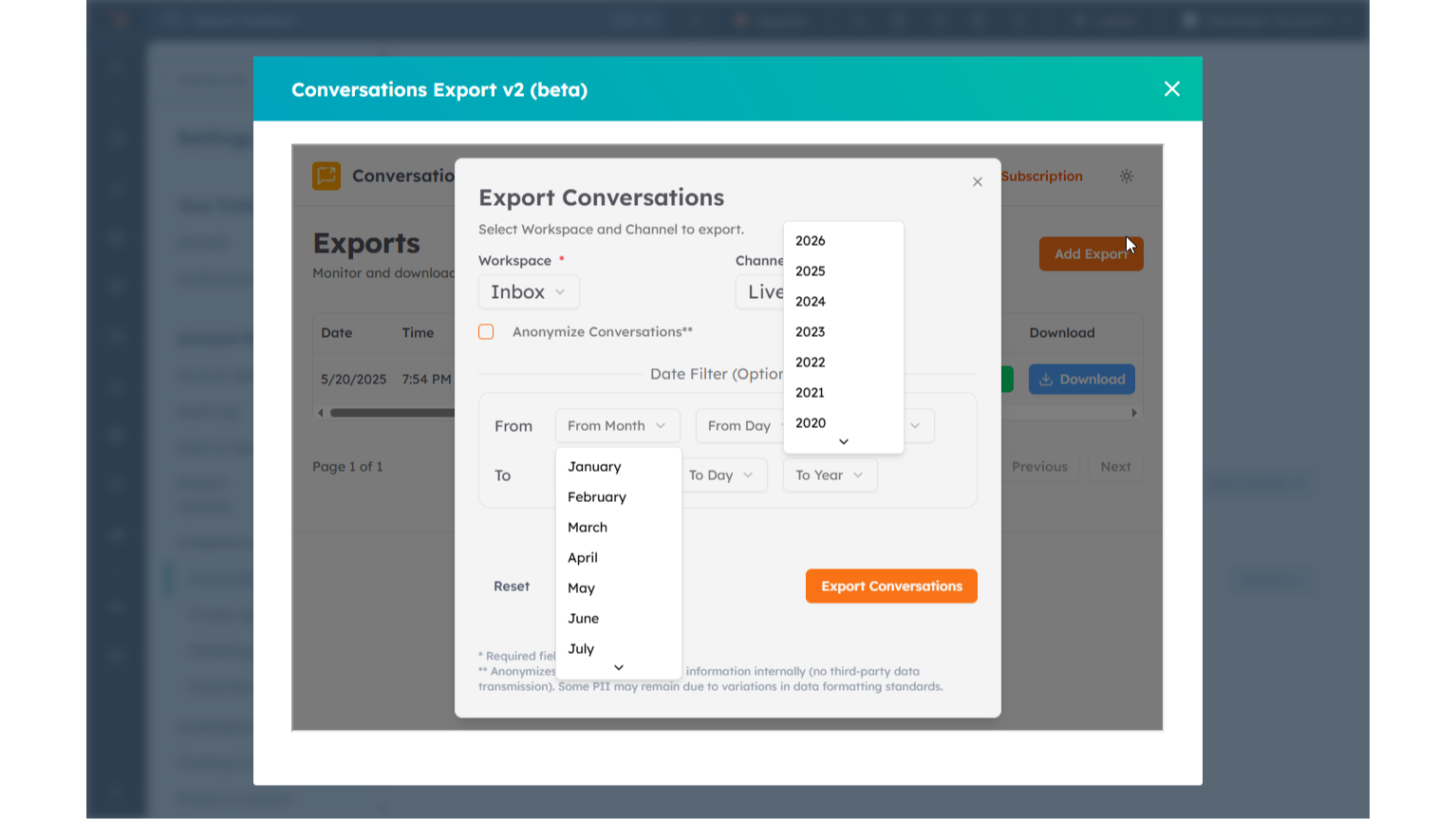Open the To Day dropdown
1456x819 pixels.
pos(723,475)
